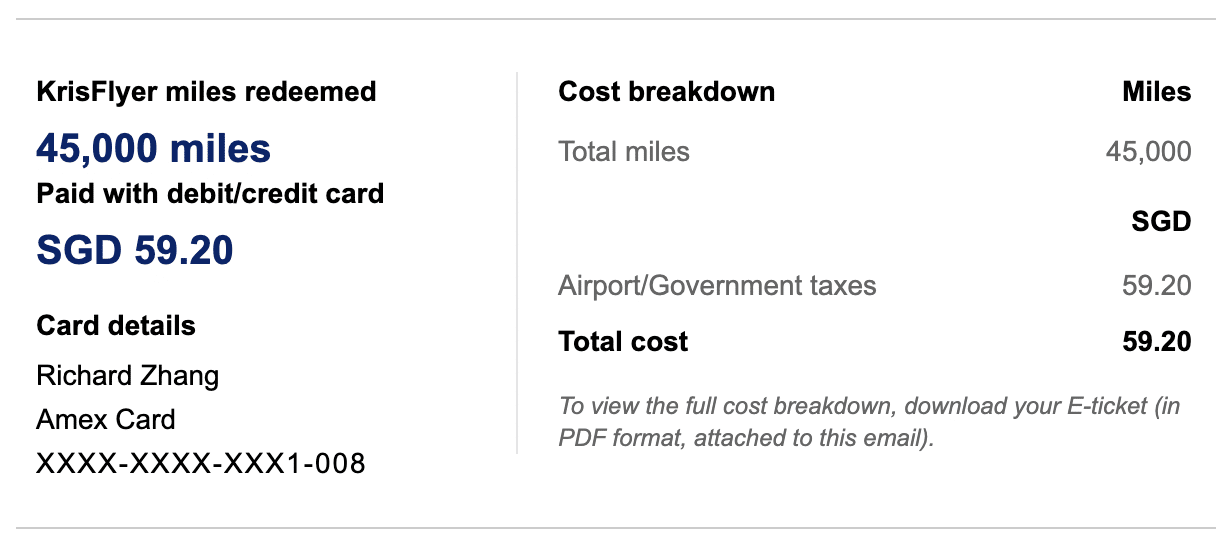The width and height of the screenshot is (1230, 548).
Task: Click the bold "SGD" currency header
Action: 1161,221
